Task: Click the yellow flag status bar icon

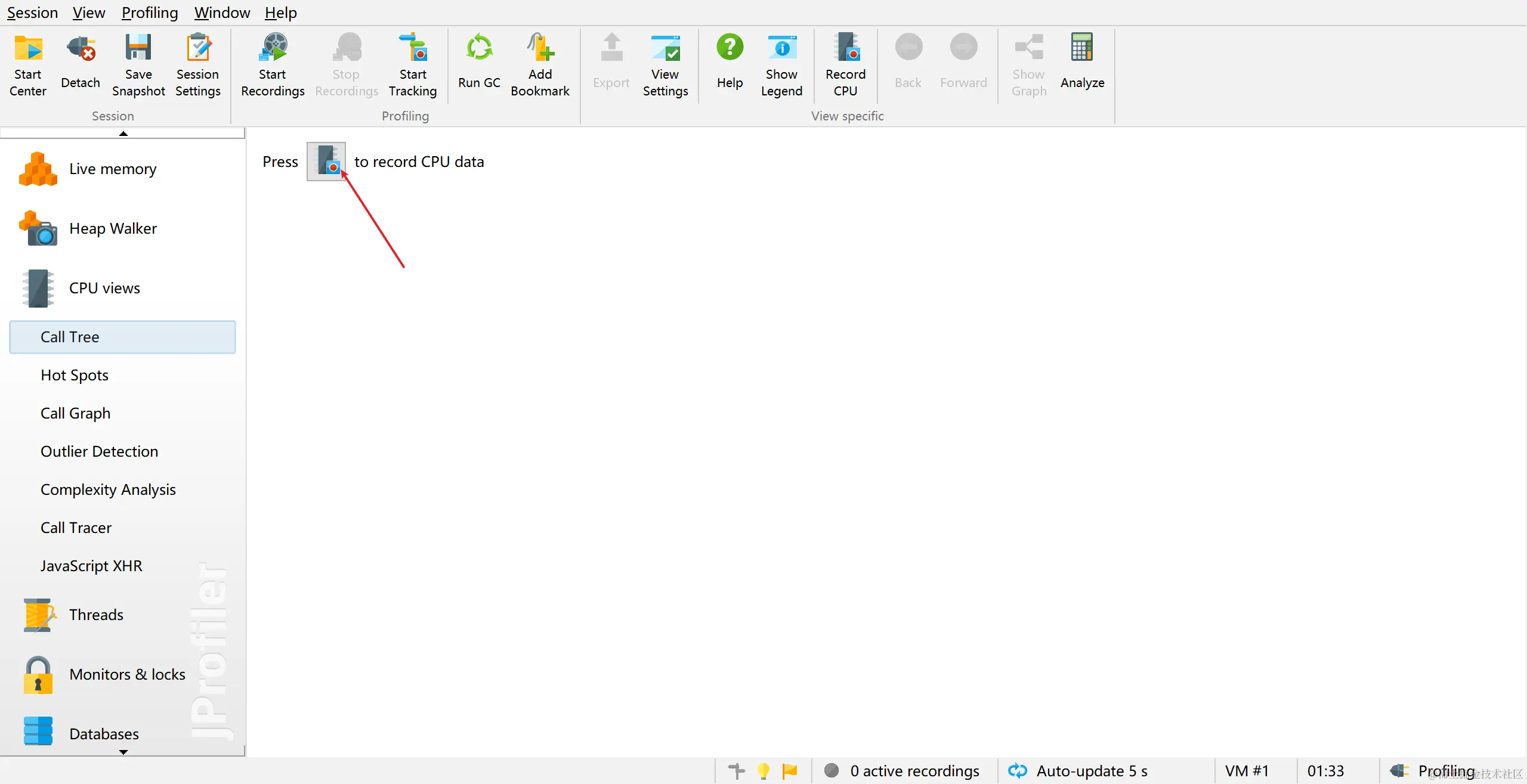Action: tap(790, 771)
